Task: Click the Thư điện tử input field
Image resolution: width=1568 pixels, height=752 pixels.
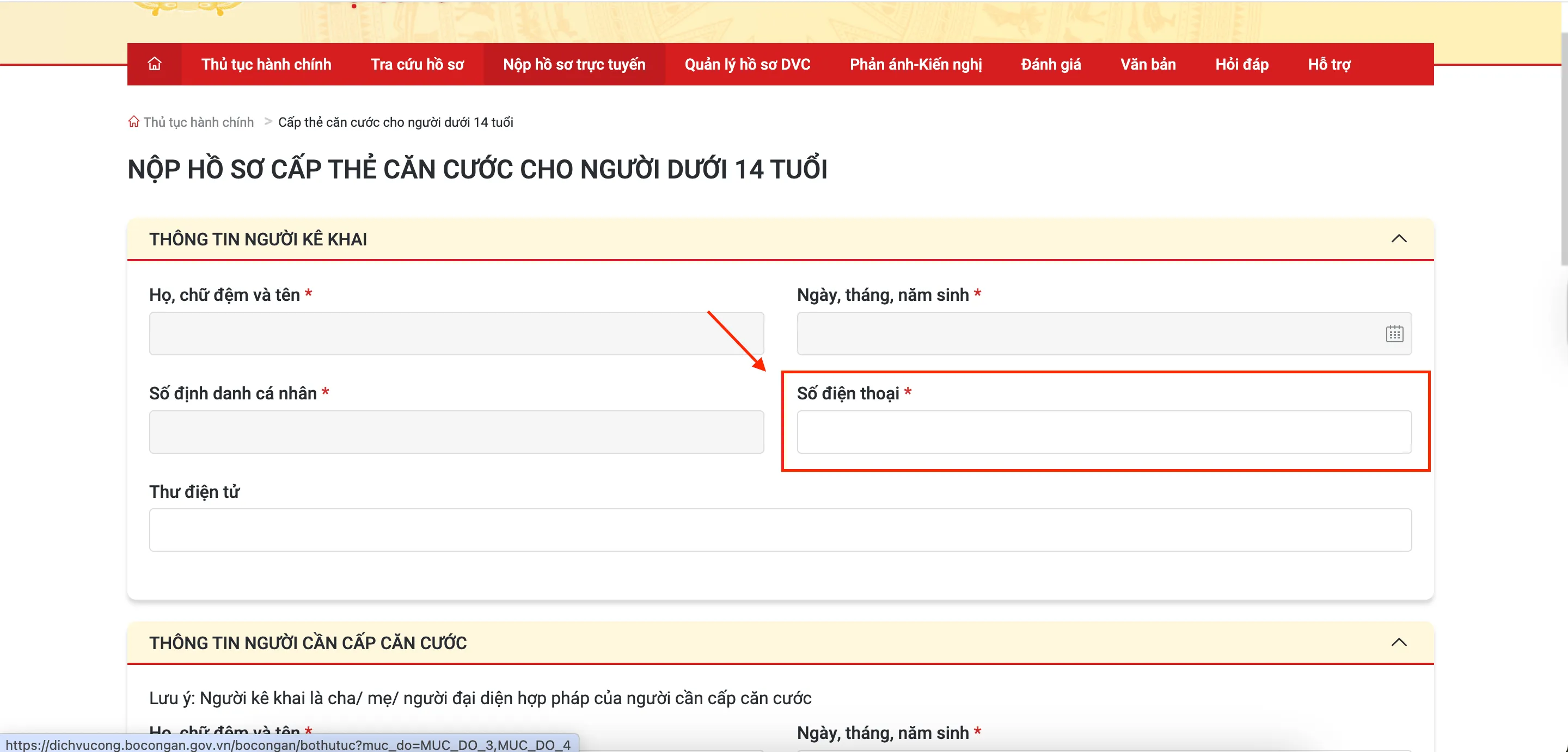Action: tap(780, 530)
